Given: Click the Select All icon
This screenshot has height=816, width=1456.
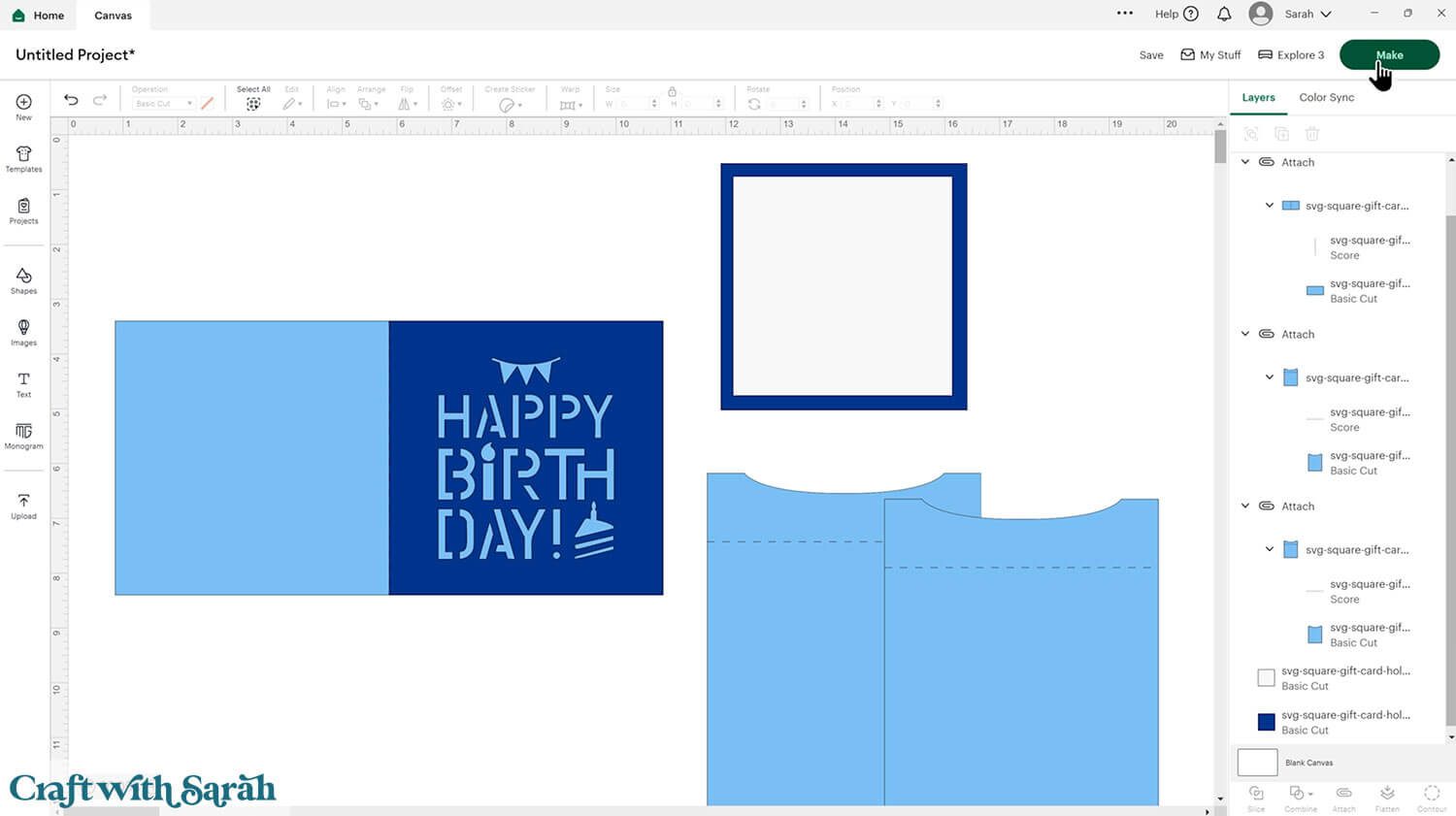Looking at the screenshot, I should pyautogui.click(x=253, y=104).
